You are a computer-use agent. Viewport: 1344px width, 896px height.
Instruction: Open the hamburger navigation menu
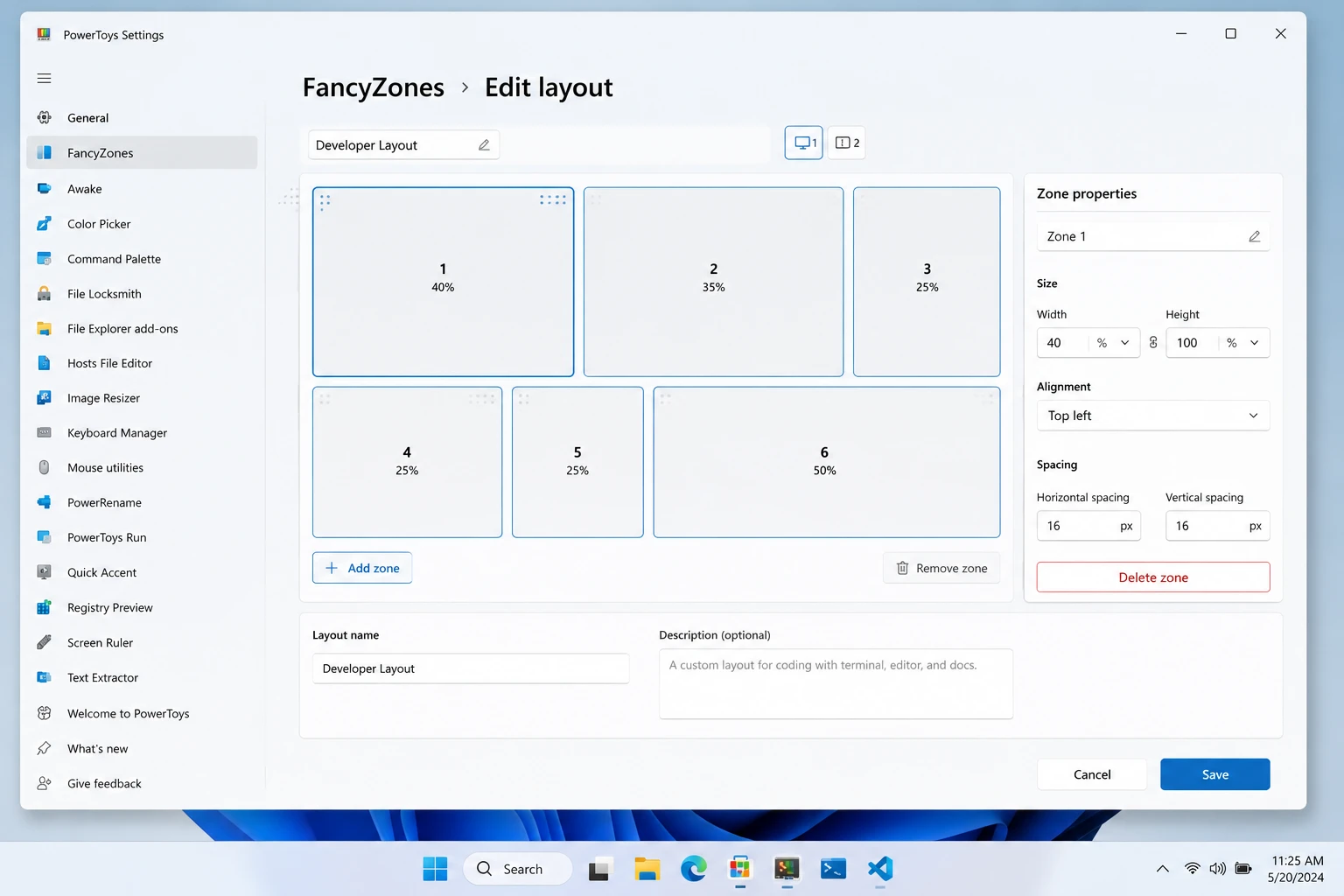44,78
